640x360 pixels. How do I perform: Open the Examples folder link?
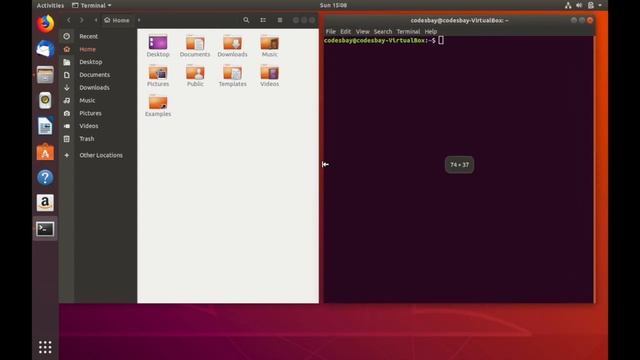pos(158,106)
